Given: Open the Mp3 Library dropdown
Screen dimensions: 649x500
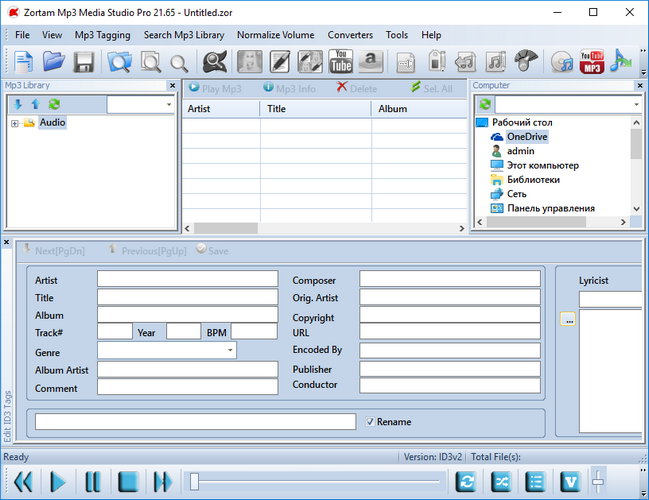Looking at the screenshot, I should [169, 104].
